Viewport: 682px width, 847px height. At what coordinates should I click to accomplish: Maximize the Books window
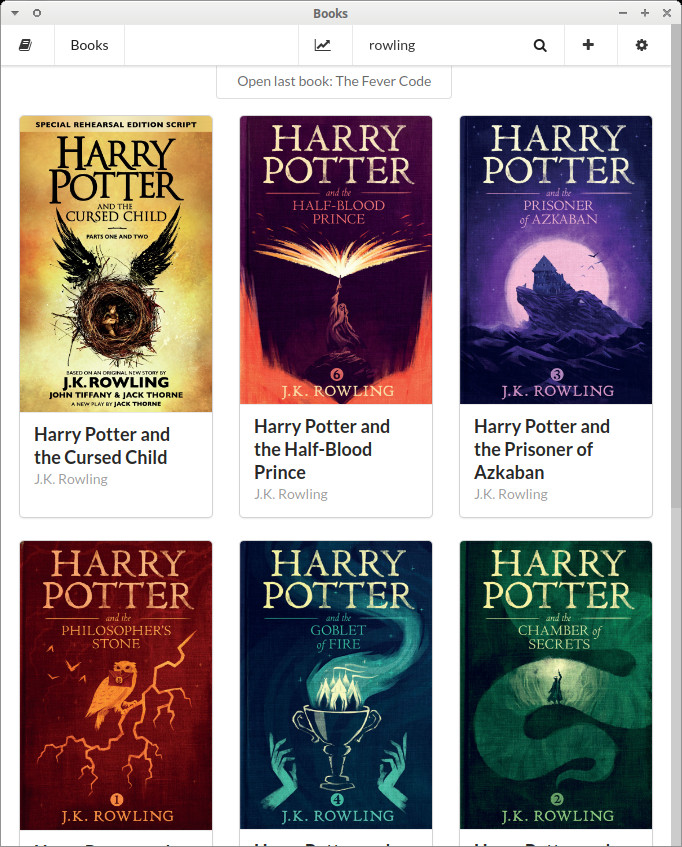tap(645, 13)
